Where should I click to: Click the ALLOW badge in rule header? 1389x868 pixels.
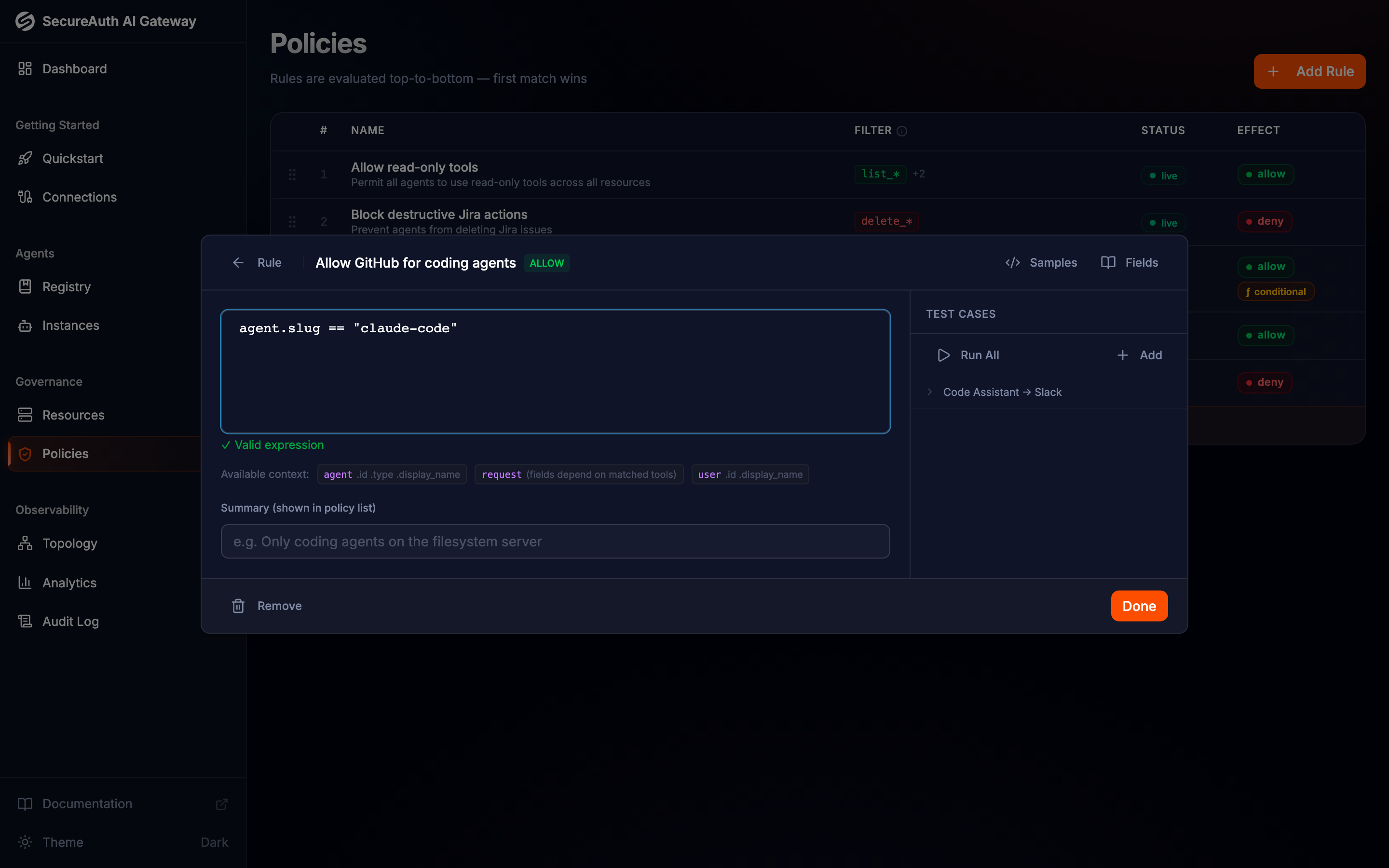(546, 263)
